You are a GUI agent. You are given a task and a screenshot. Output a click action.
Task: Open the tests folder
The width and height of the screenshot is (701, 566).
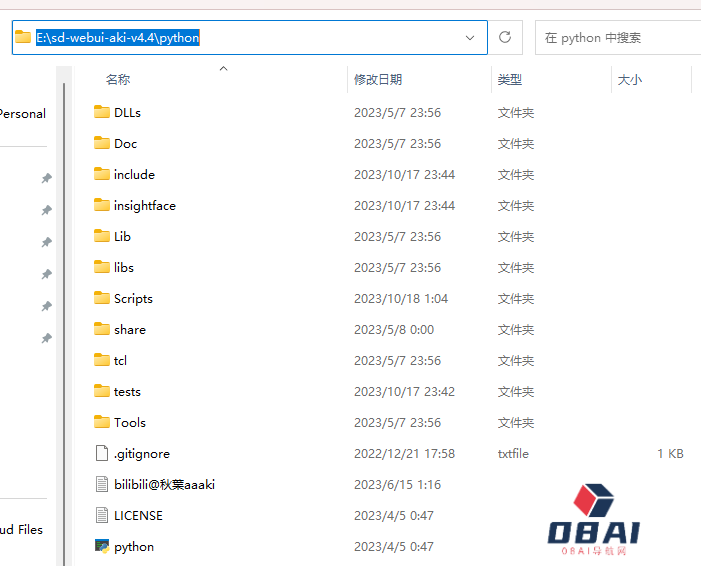127,391
